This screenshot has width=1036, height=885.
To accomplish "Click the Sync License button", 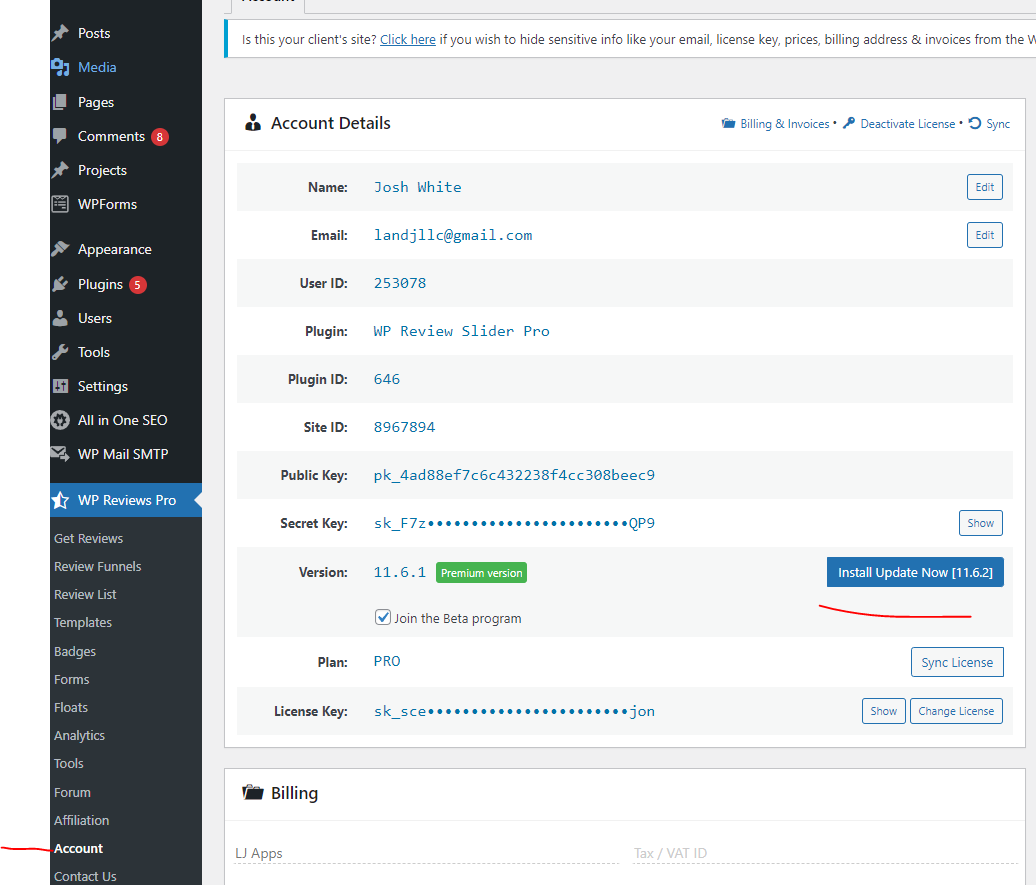I will [x=957, y=662].
